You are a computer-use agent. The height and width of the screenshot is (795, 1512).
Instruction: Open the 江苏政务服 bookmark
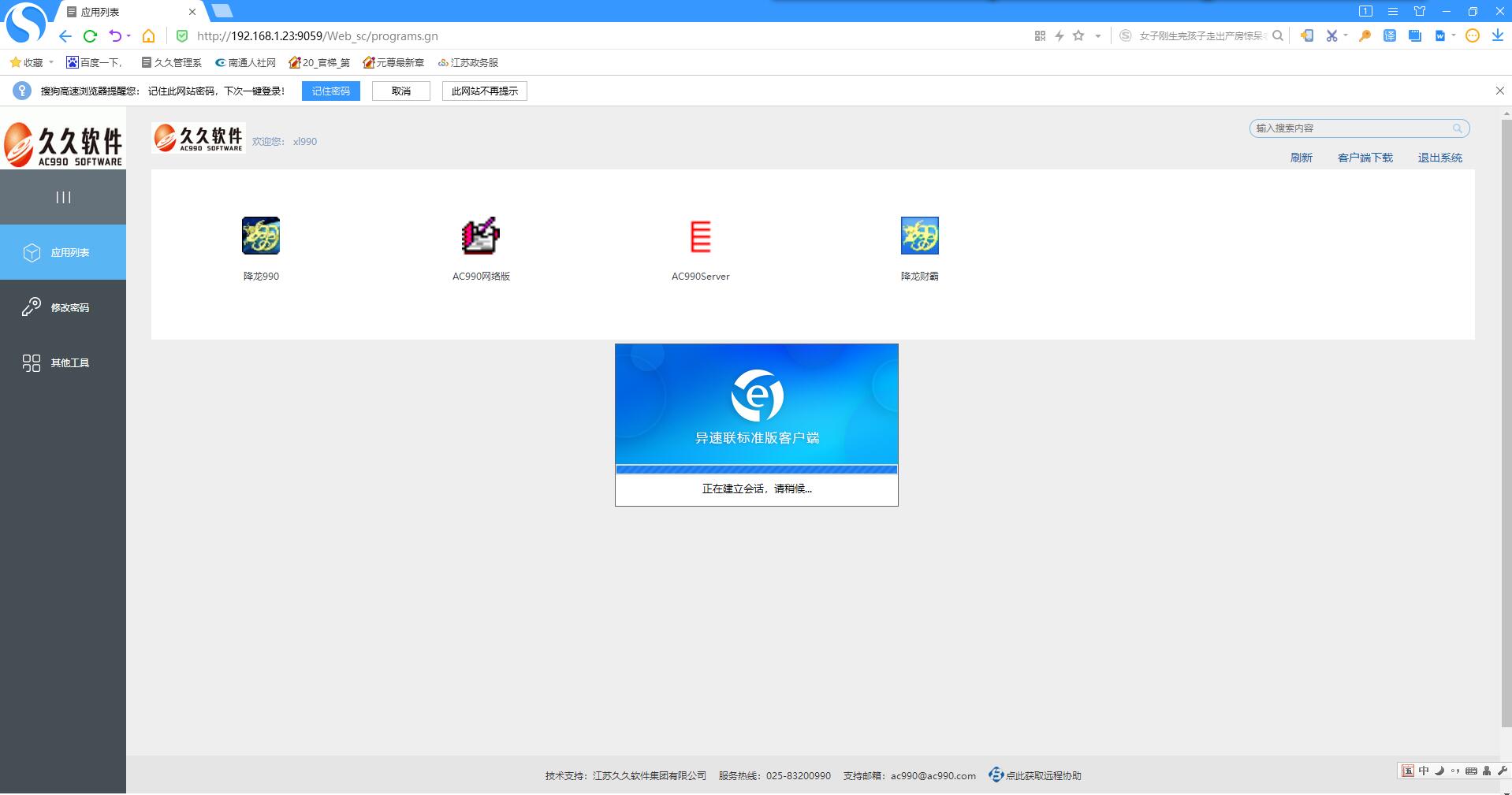(467, 62)
